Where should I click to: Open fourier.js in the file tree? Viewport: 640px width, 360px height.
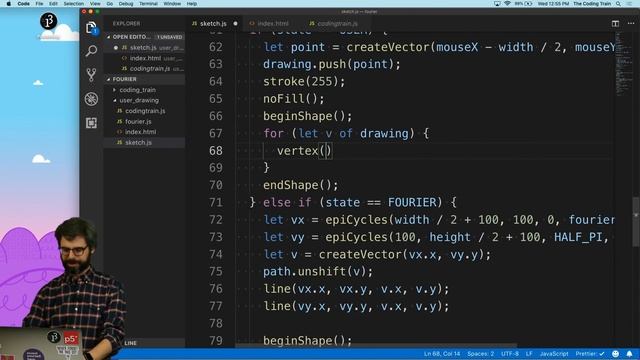point(144,122)
